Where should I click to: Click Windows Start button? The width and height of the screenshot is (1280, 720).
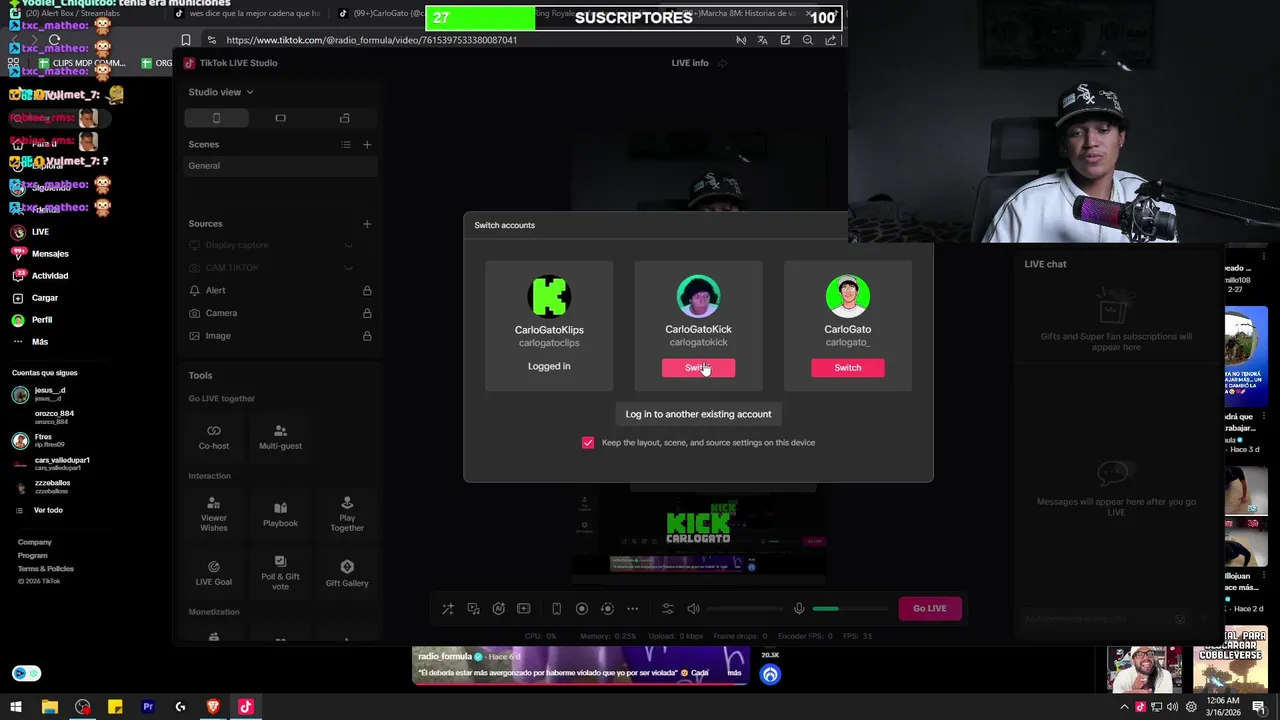[16, 707]
